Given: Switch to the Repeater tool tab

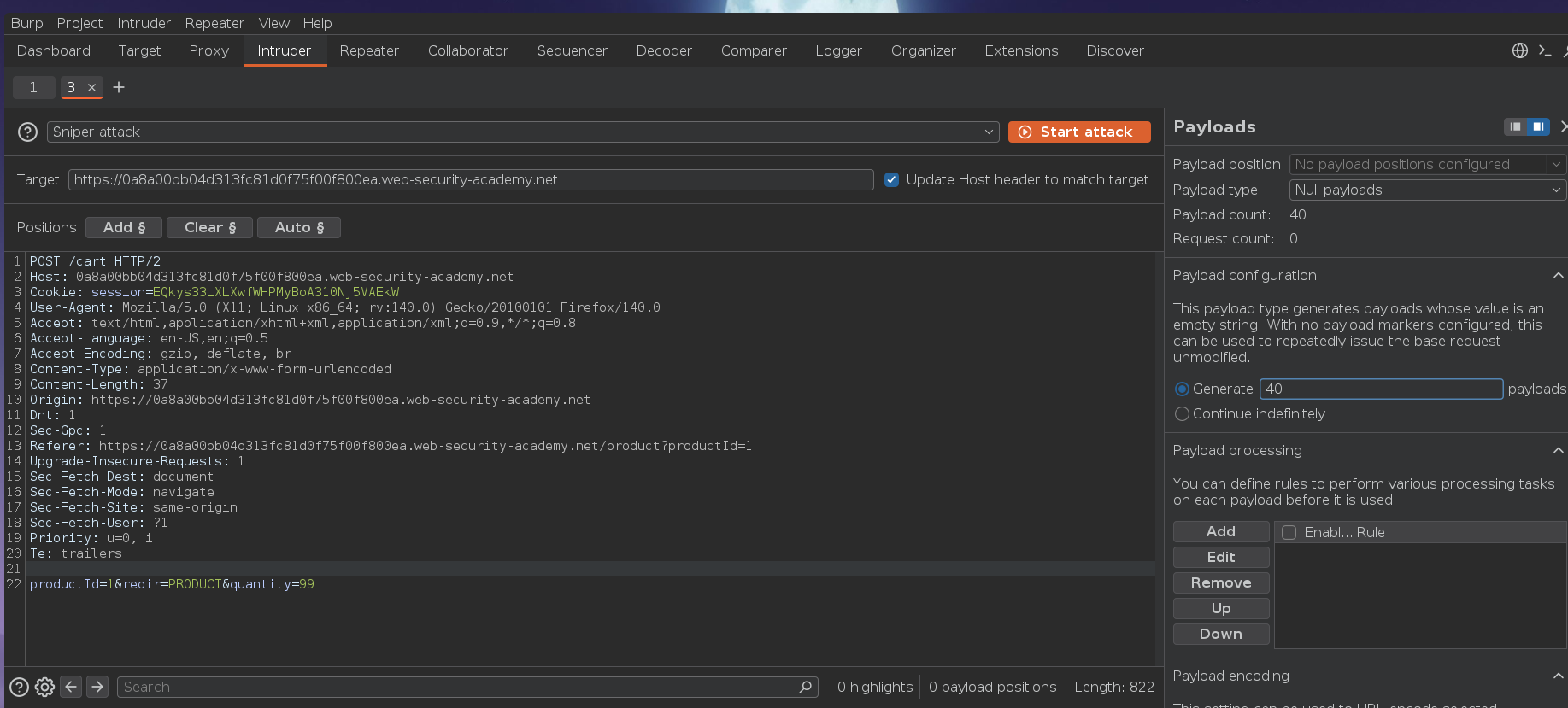Looking at the screenshot, I should tap(369, 50).
